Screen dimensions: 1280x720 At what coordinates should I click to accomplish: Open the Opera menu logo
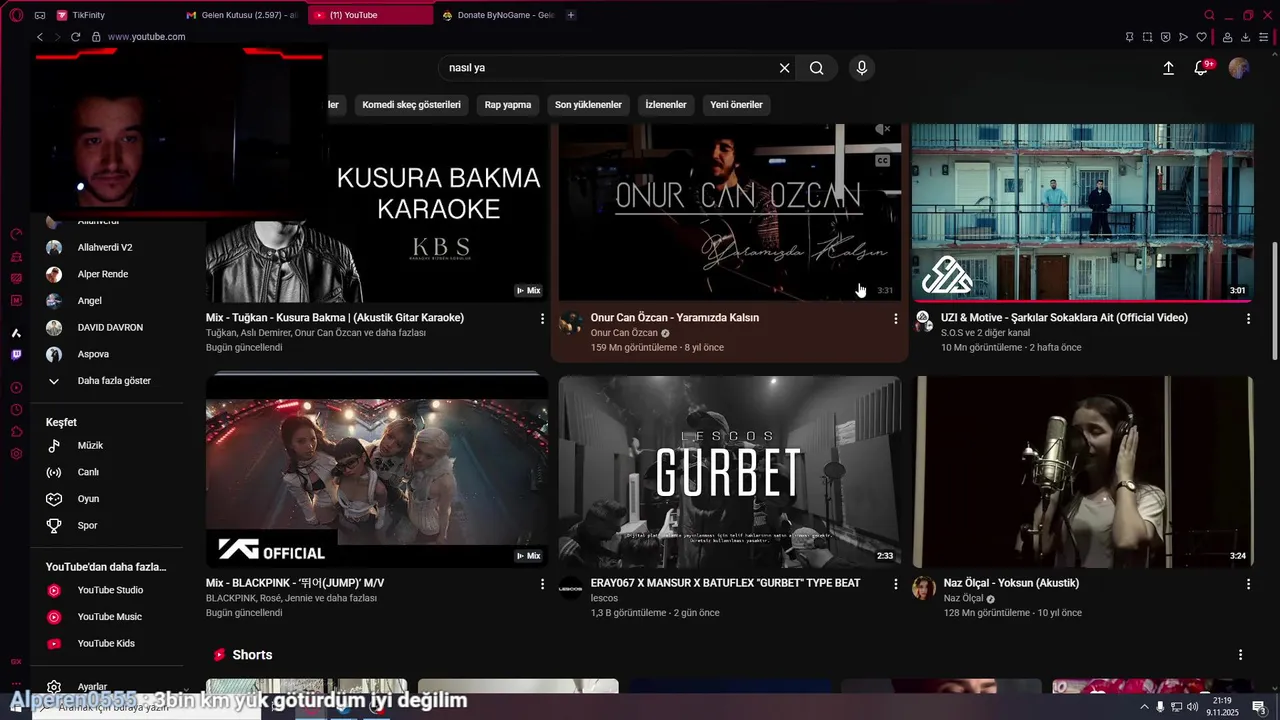pyautogui.click(x=16, y=15)
